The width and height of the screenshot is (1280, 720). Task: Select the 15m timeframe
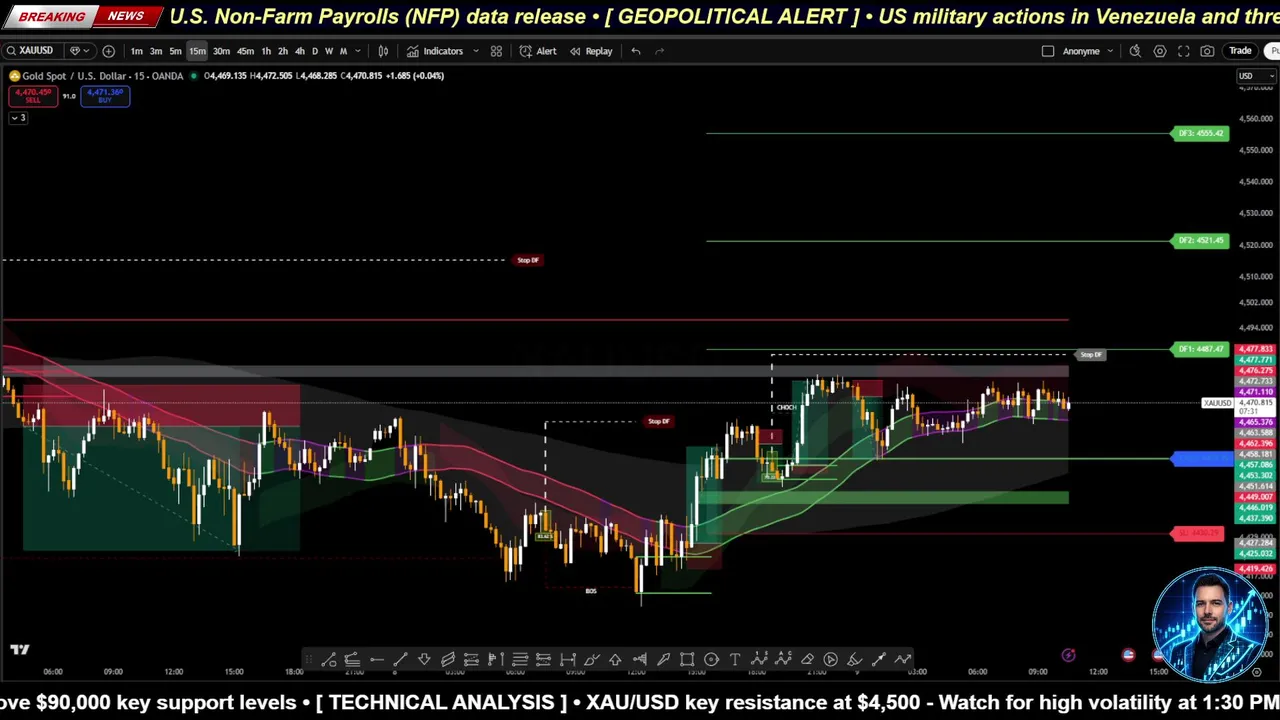197,51
